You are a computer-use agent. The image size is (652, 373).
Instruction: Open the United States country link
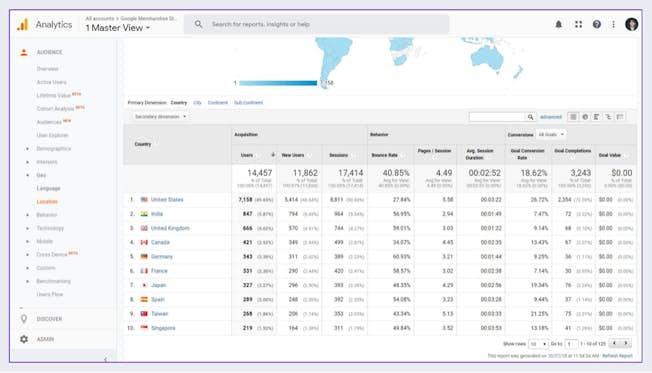[167, 200]
